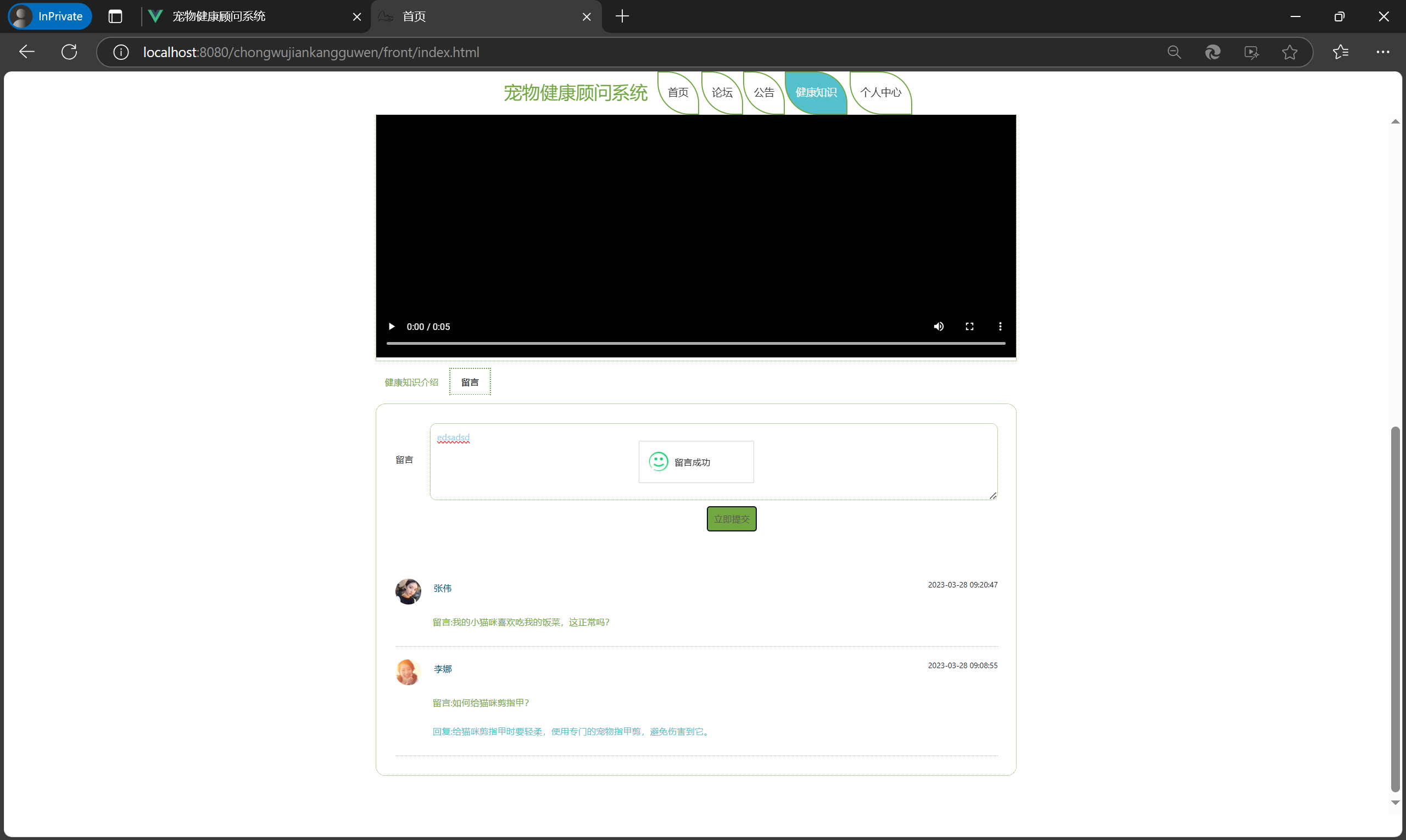This screenshot has width=1406, height=840.
Task: Open tab actions menu
Action: [x=115, y=16]
